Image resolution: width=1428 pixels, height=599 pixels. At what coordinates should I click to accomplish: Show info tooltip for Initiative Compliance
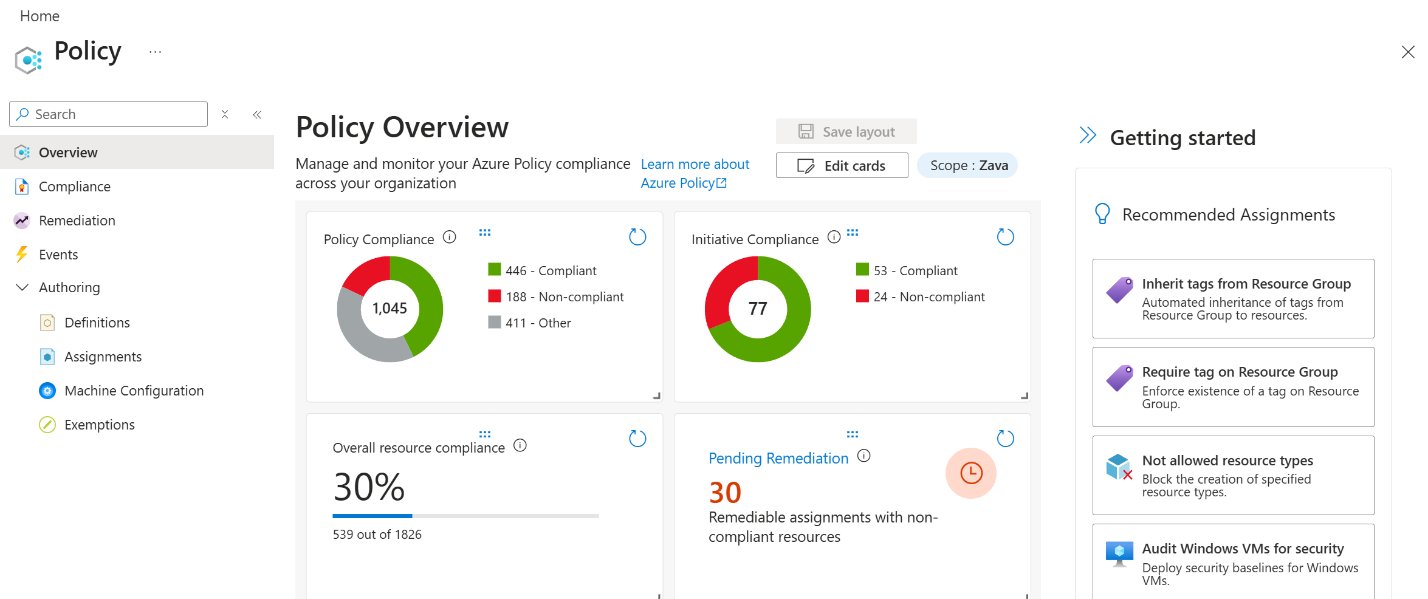pyautogui.click(x=834, y=238)
